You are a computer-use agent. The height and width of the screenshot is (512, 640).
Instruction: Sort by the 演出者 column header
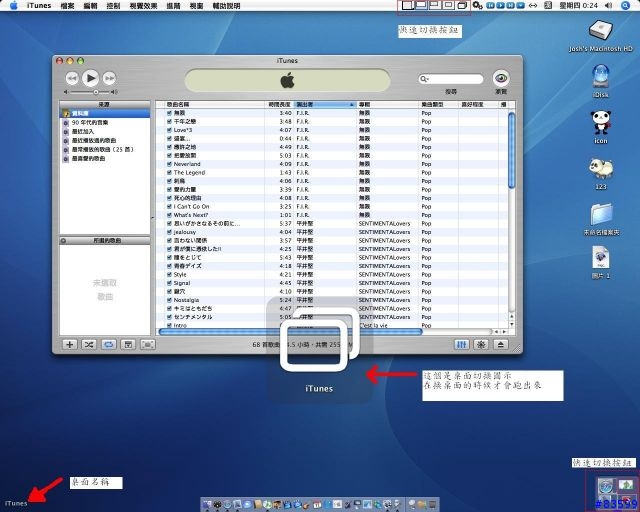(325, 105)
